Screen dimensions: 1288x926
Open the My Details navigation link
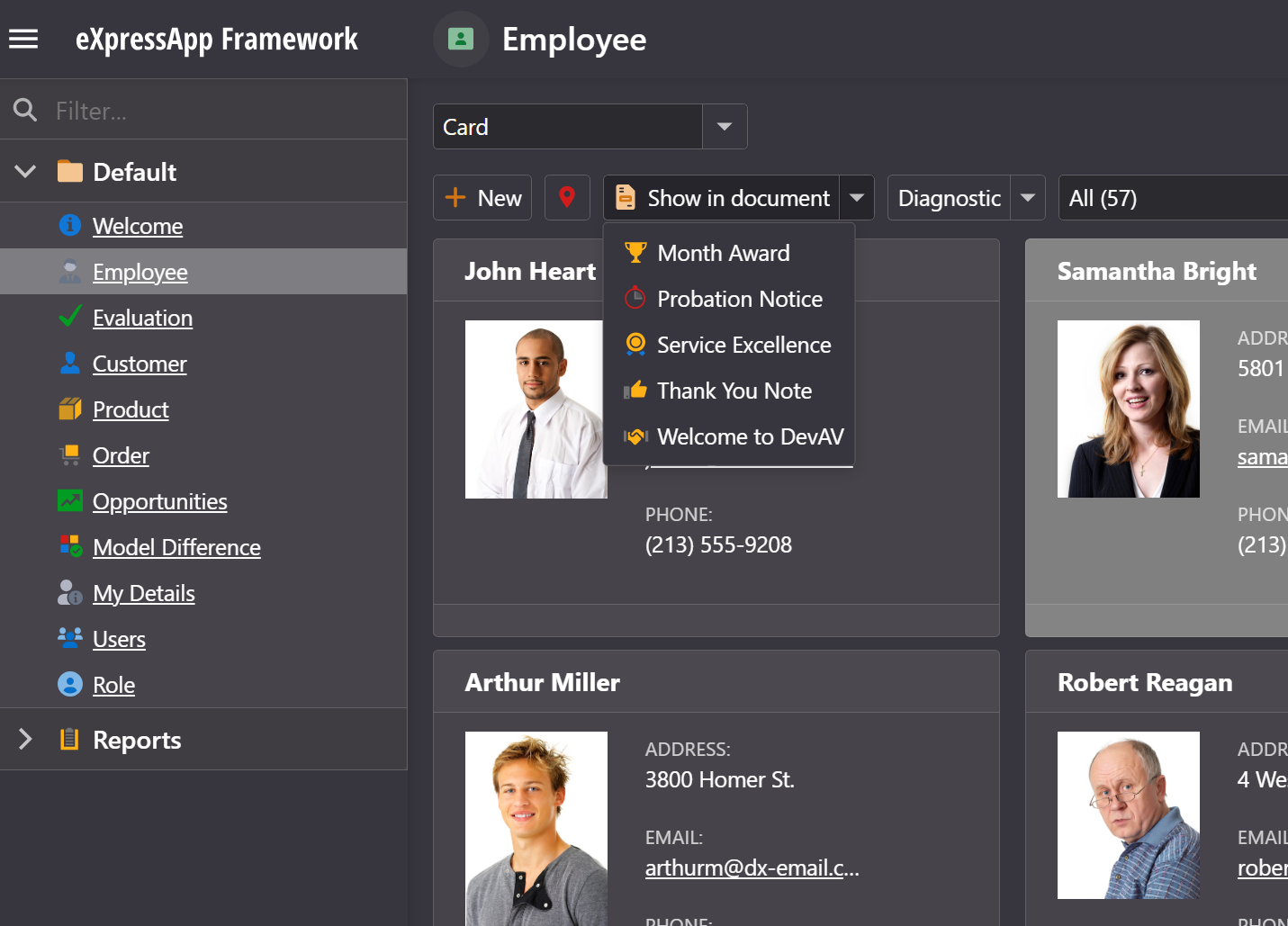coord(144,593)
